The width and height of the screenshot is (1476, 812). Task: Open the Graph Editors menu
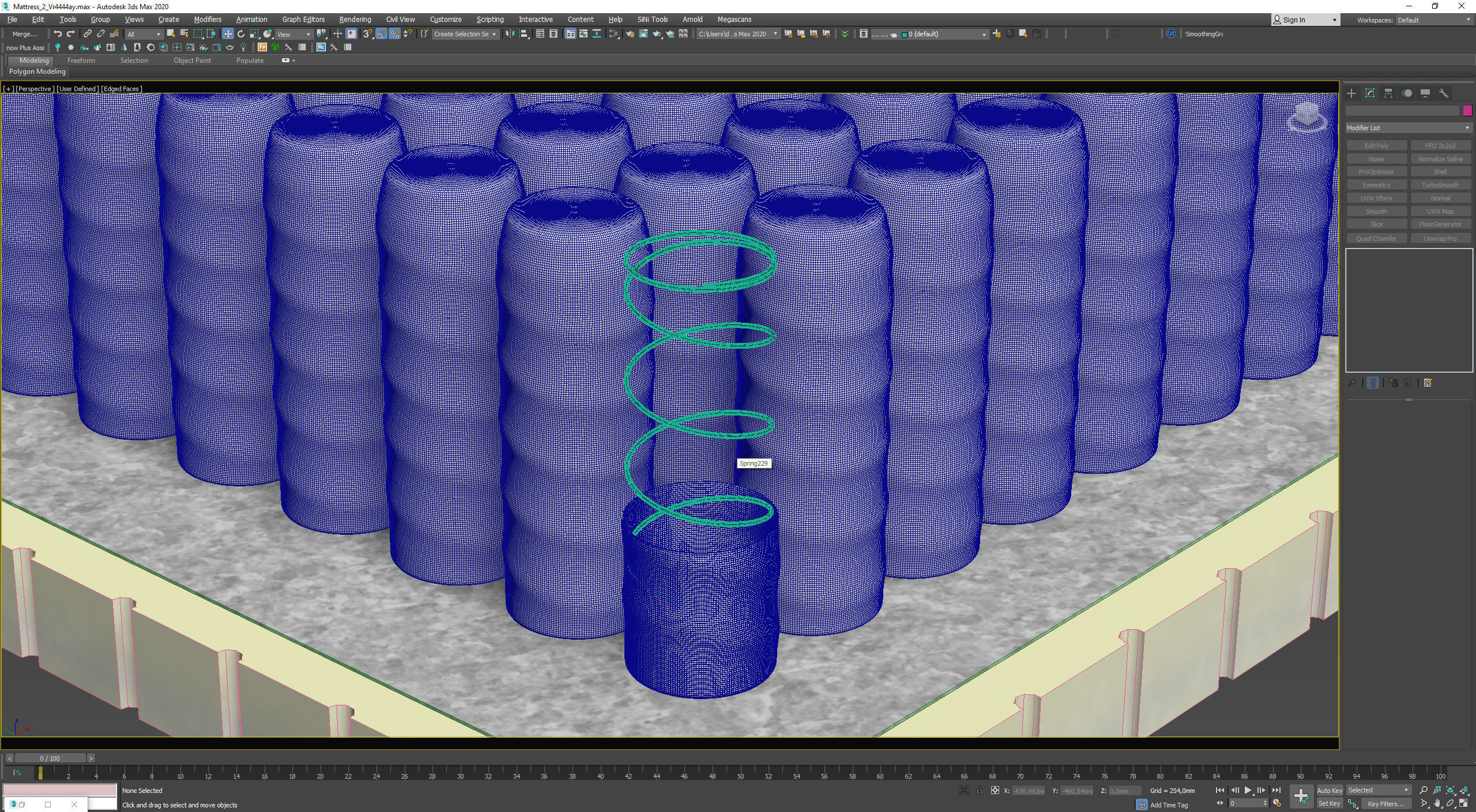[303, 20]
